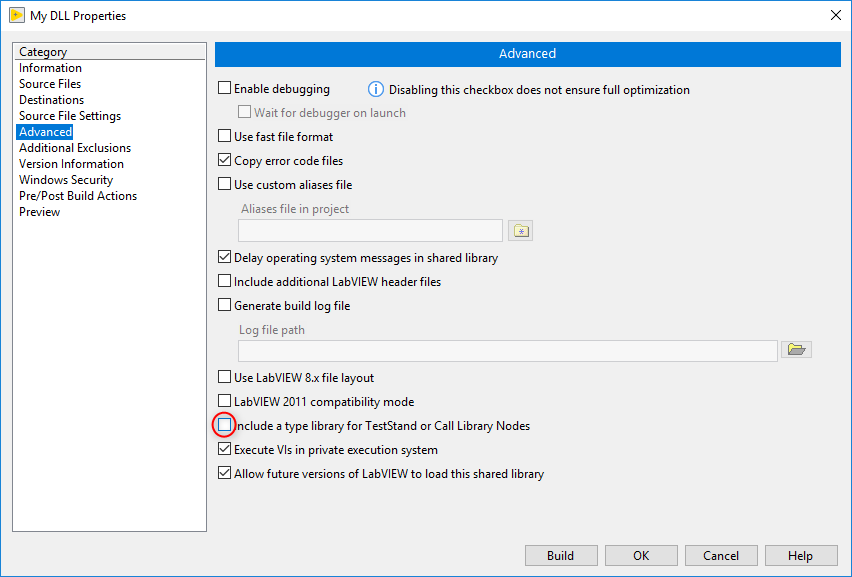The height and width of the screenshot is (577, 852).
Task: Select Windows Security in category list
Action: point(66,180)
